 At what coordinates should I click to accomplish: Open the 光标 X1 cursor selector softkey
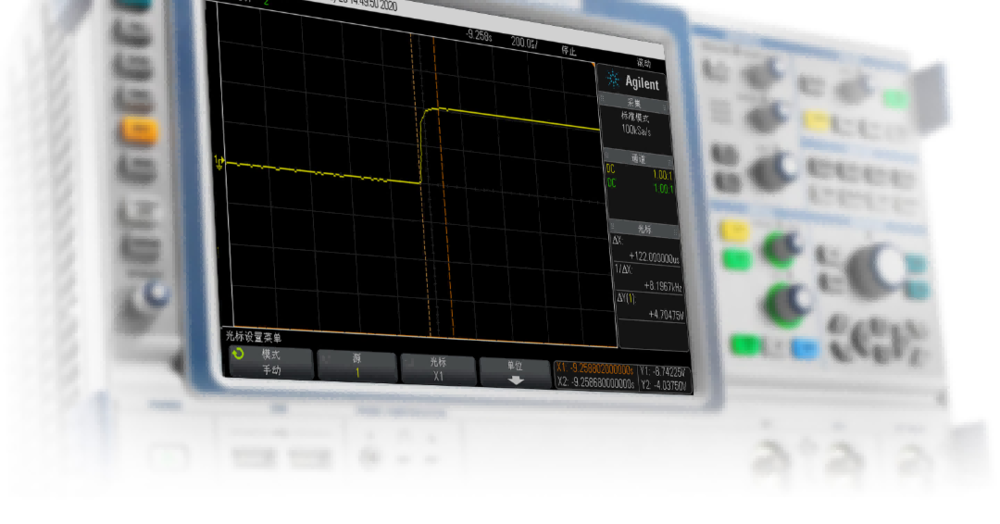point(438,368)
